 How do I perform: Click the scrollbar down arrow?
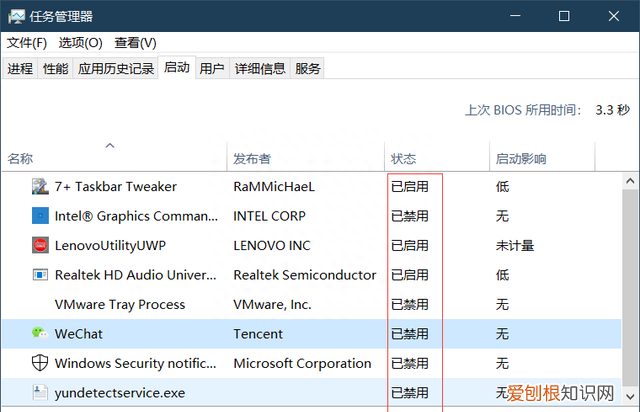tap(630, 396)
